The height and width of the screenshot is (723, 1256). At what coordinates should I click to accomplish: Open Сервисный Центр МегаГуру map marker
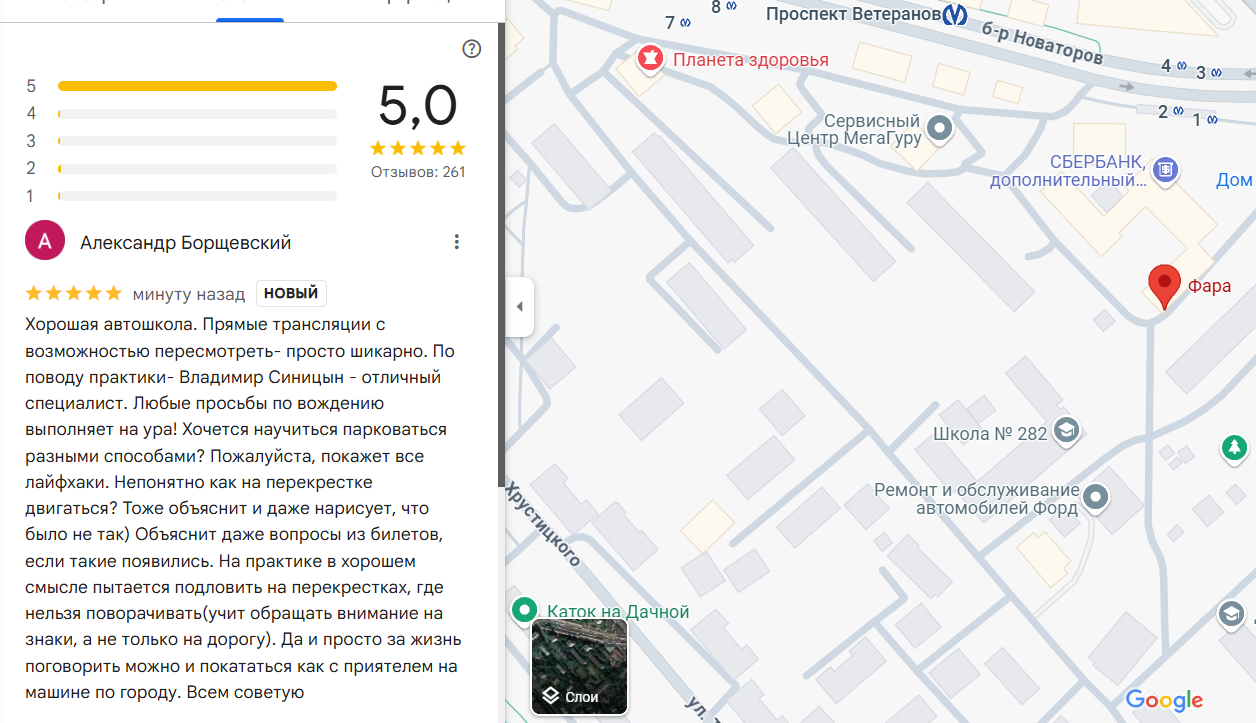pyautogui.click(x=939, y=128)
